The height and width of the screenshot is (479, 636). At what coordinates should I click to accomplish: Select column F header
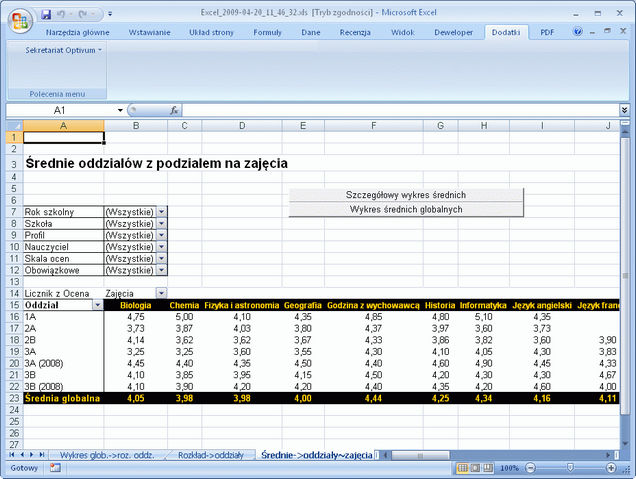pos(374,126)
